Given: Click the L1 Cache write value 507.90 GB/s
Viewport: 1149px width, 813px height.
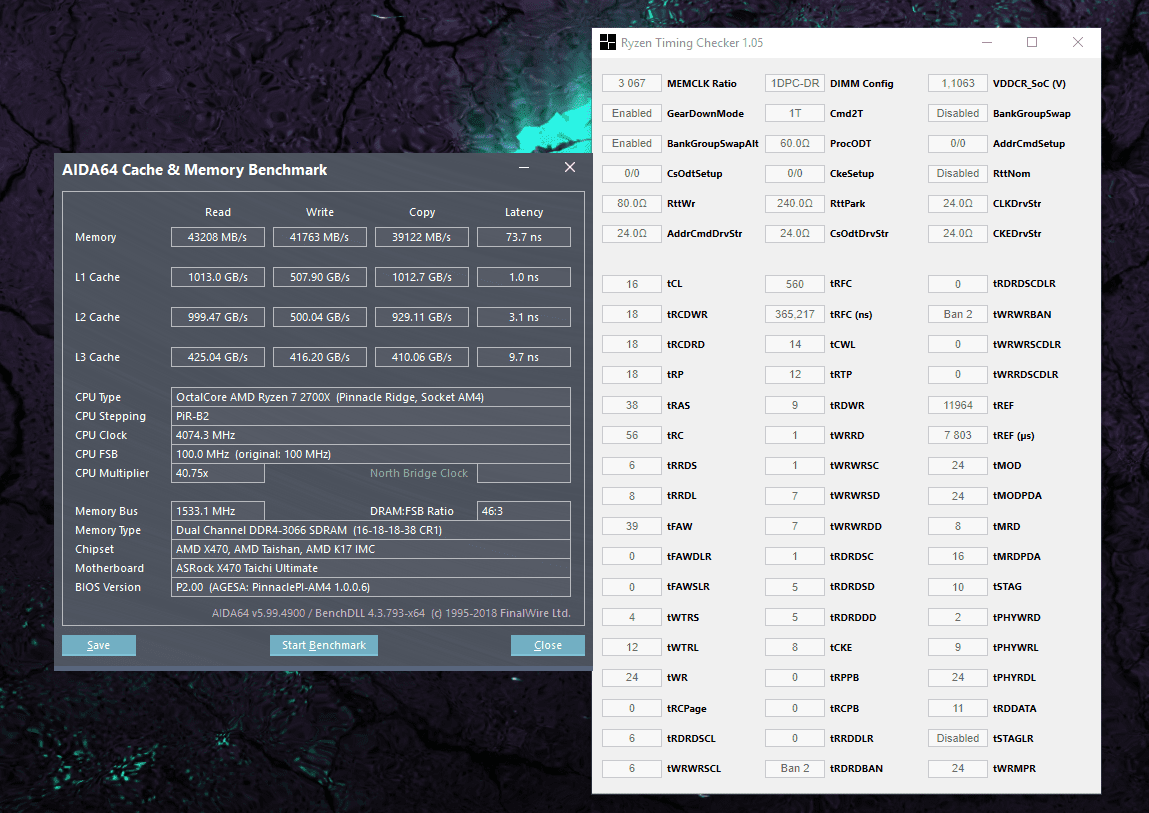Looking at the screenshot, I should (x=319, y=277).
